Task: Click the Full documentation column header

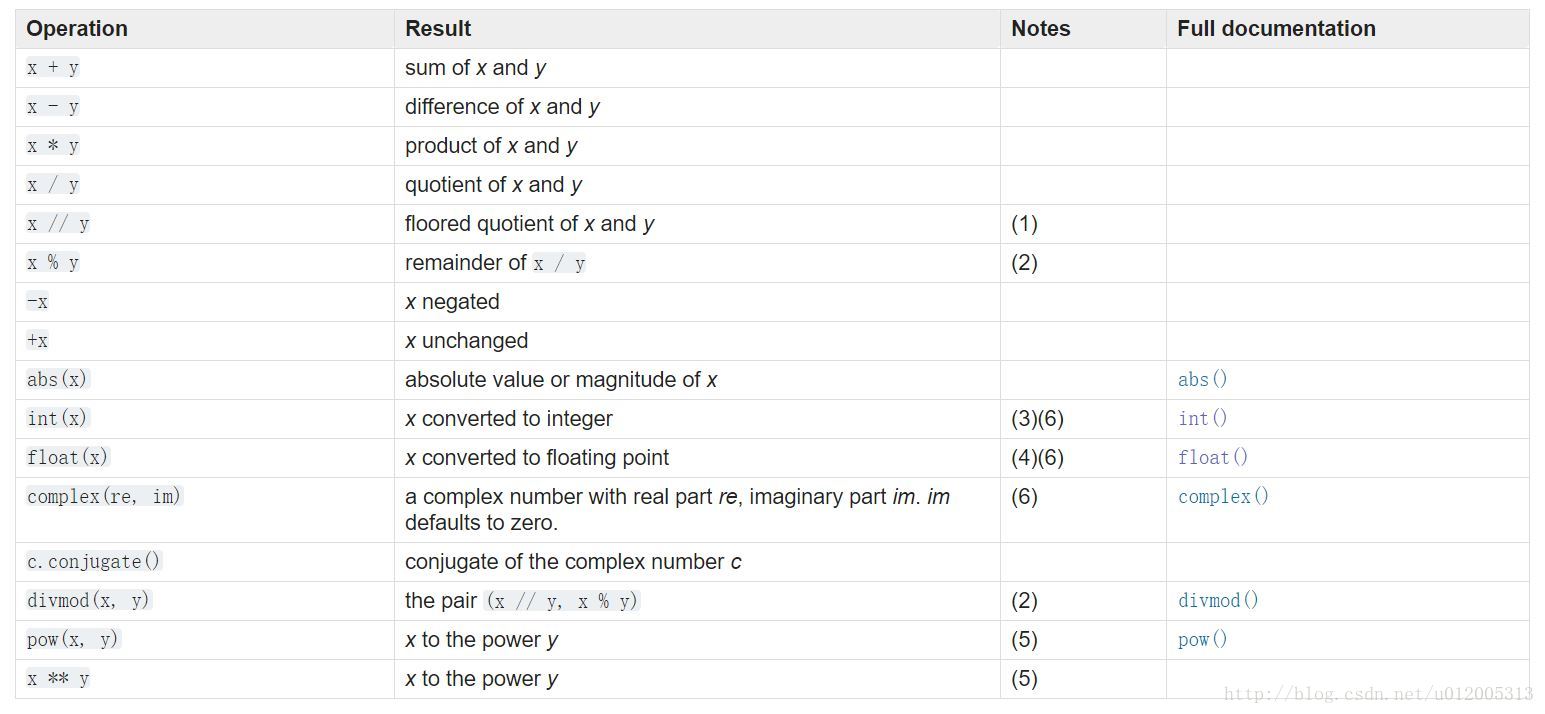Action: 1276,29
